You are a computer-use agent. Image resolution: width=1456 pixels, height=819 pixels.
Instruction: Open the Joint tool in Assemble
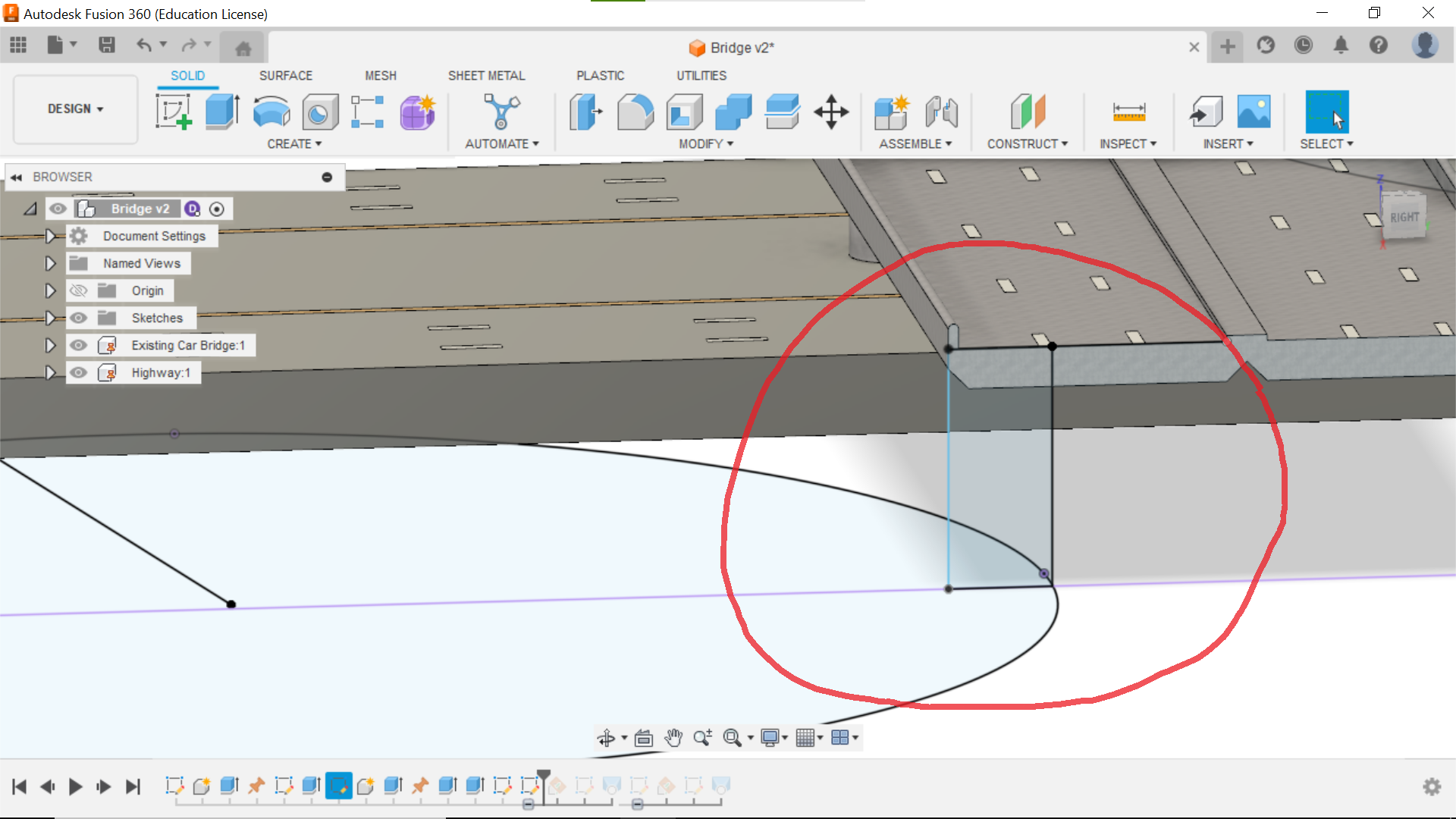pyautogui.click(x=941, y=112)
